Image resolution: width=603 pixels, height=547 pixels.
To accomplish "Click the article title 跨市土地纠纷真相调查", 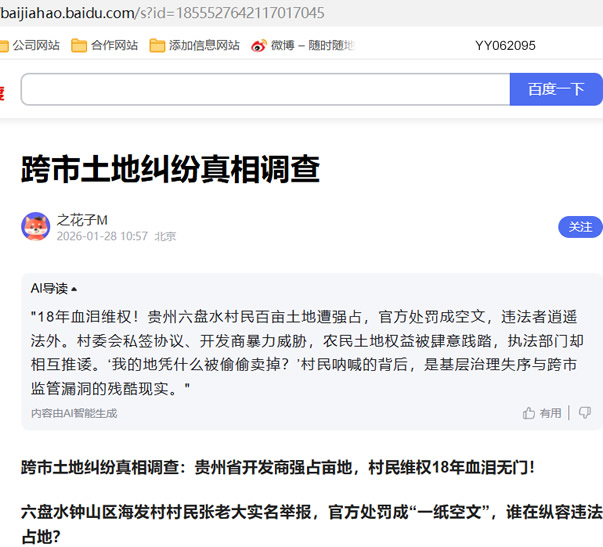I will (x=170, y=169).
